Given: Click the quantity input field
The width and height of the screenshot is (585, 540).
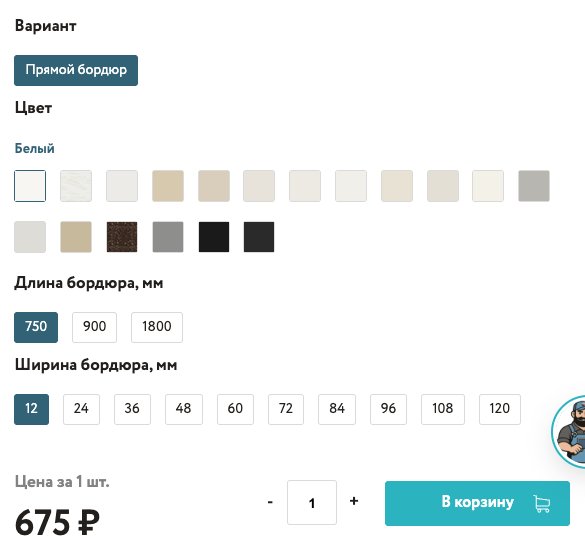Looking at the screenshot, I should 312,502.
